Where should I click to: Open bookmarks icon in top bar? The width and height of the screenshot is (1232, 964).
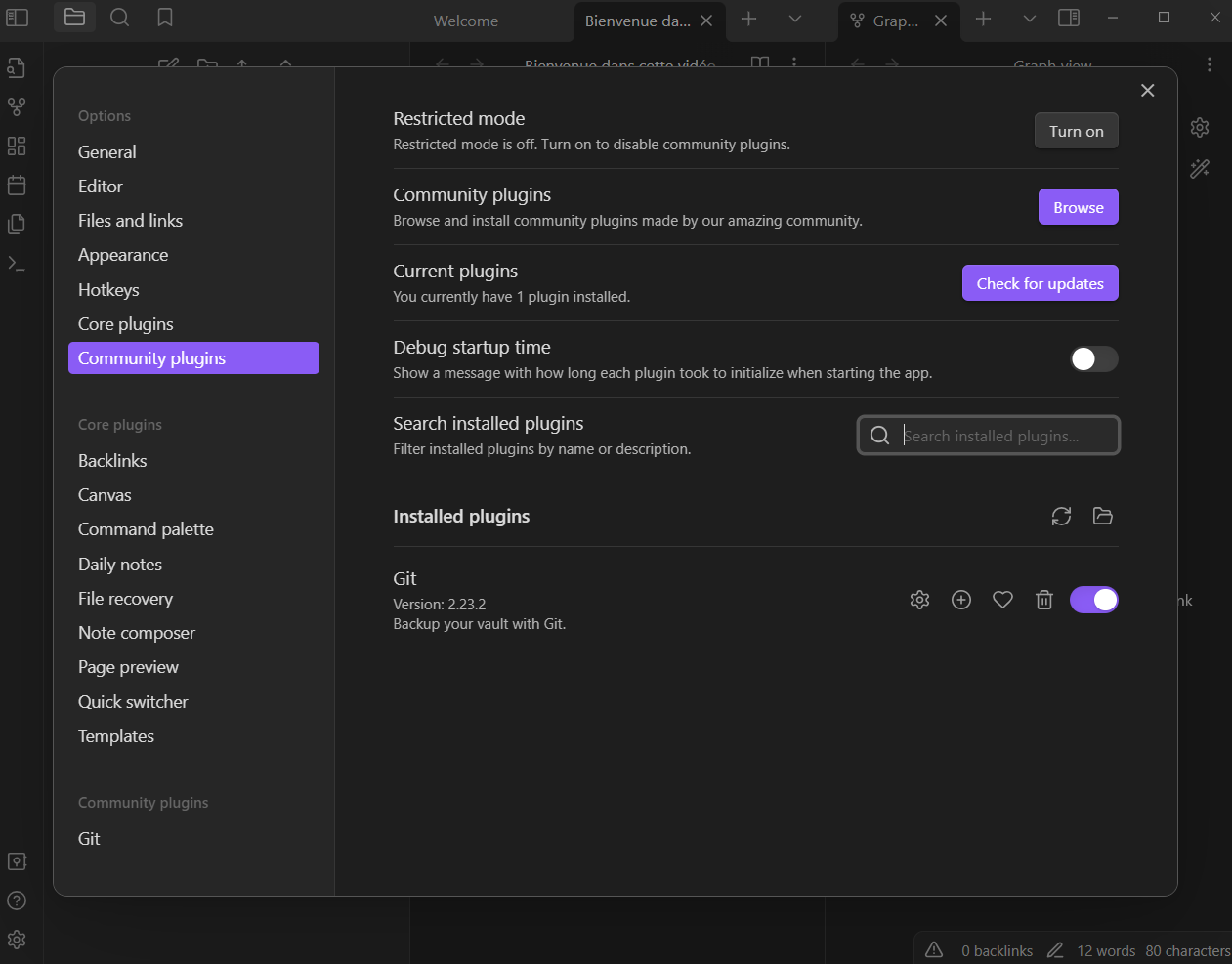pos(165,18)
